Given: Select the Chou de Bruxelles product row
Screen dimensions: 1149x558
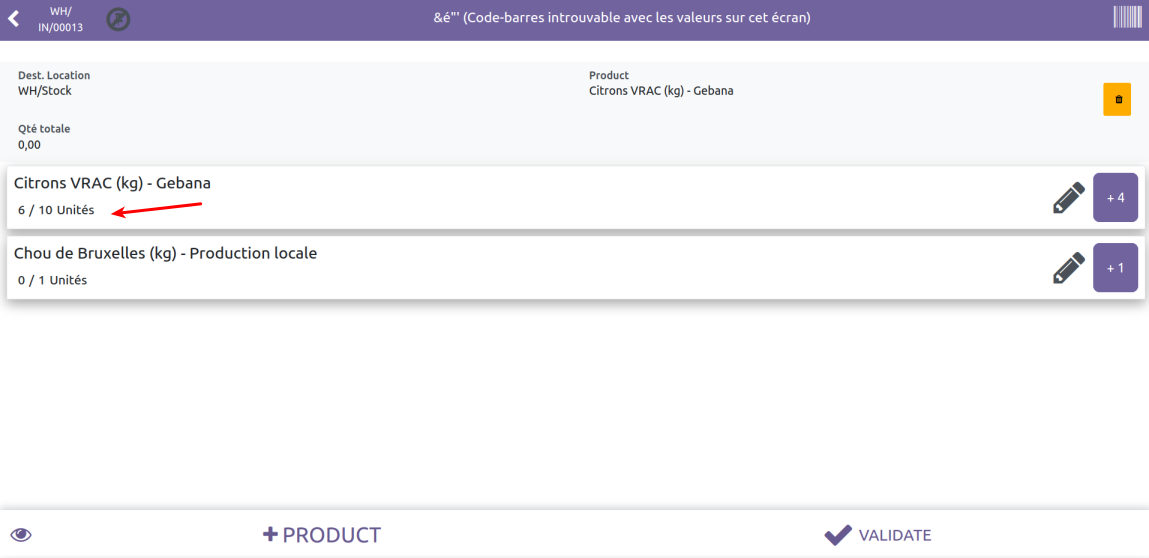Looking at the screenshot, I should (500, 267).
